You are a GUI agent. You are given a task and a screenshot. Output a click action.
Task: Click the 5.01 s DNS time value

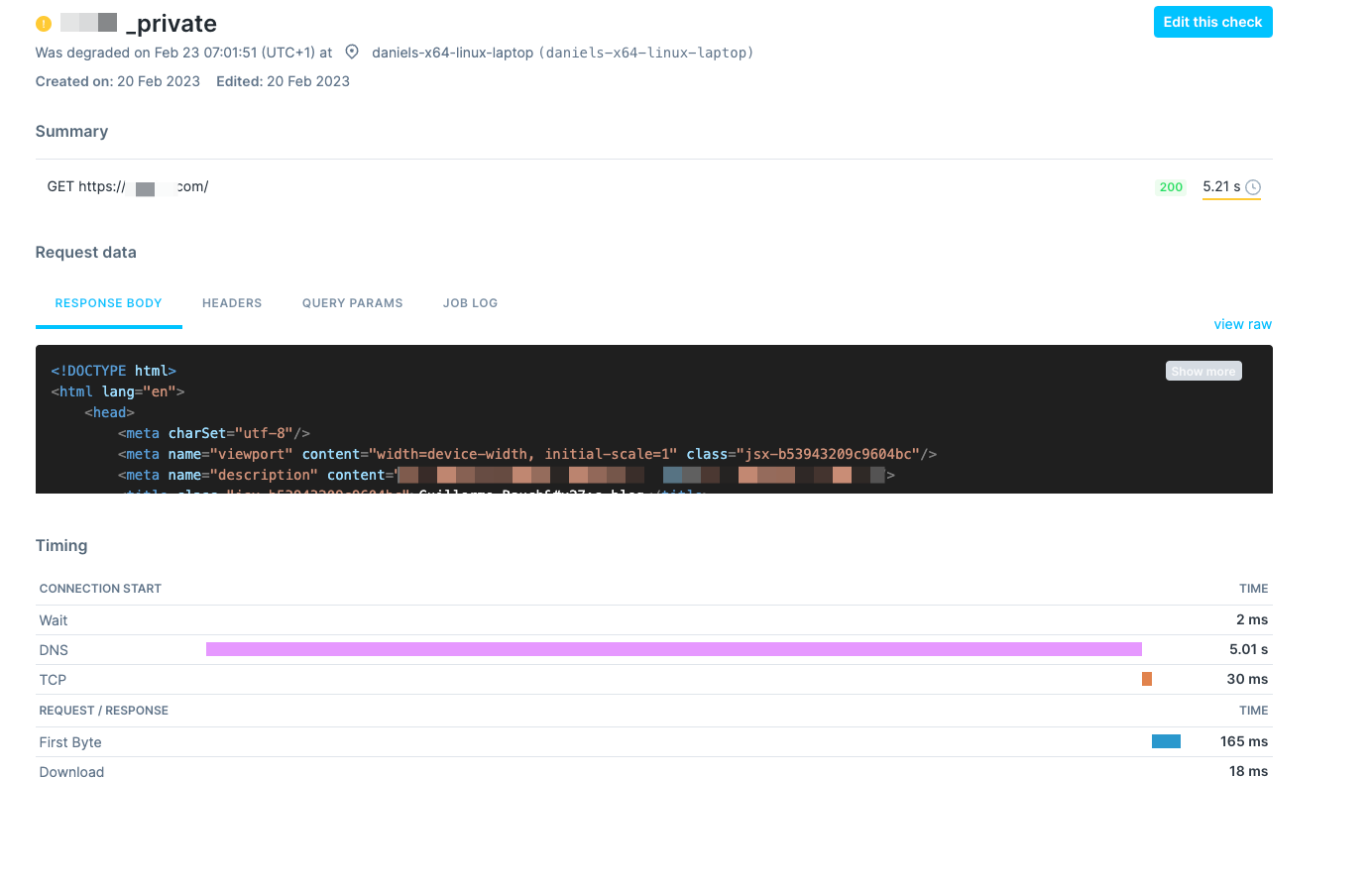click(x=1248, y=649)
